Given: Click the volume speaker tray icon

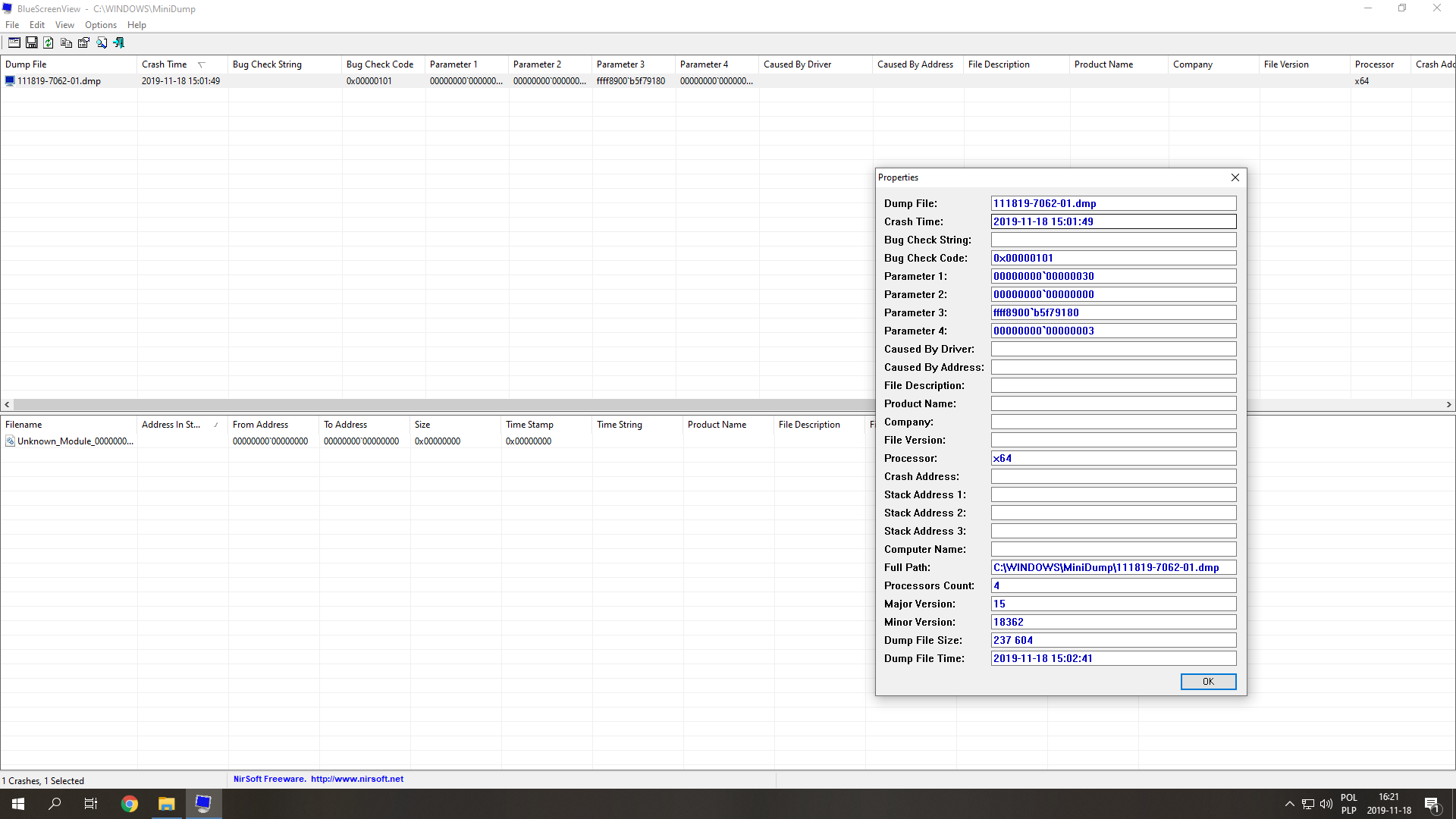Looking at the screenshot, I should [x=1326, y=804].
